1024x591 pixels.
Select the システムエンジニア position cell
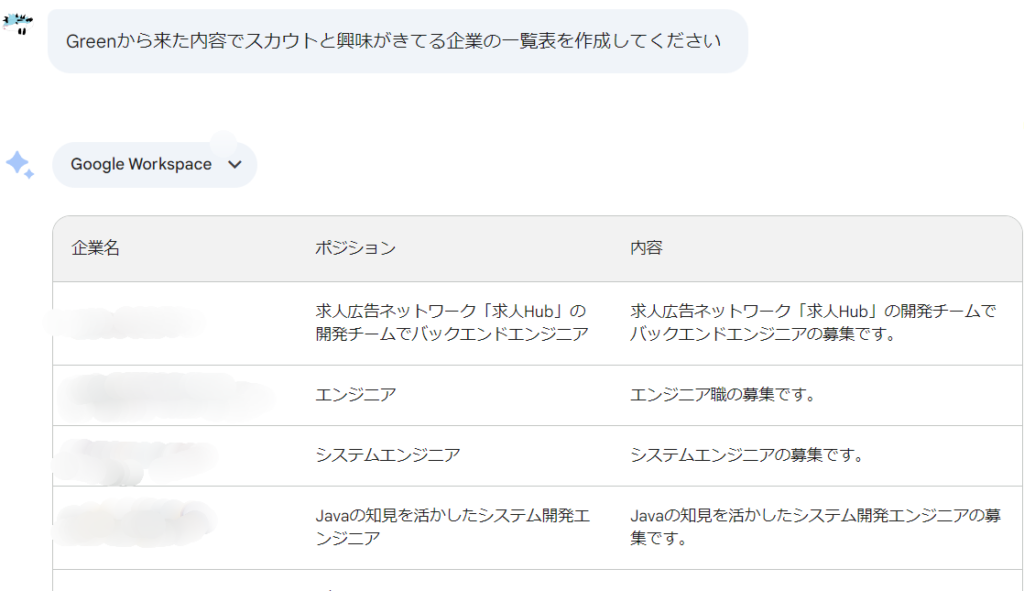point(387,455)
